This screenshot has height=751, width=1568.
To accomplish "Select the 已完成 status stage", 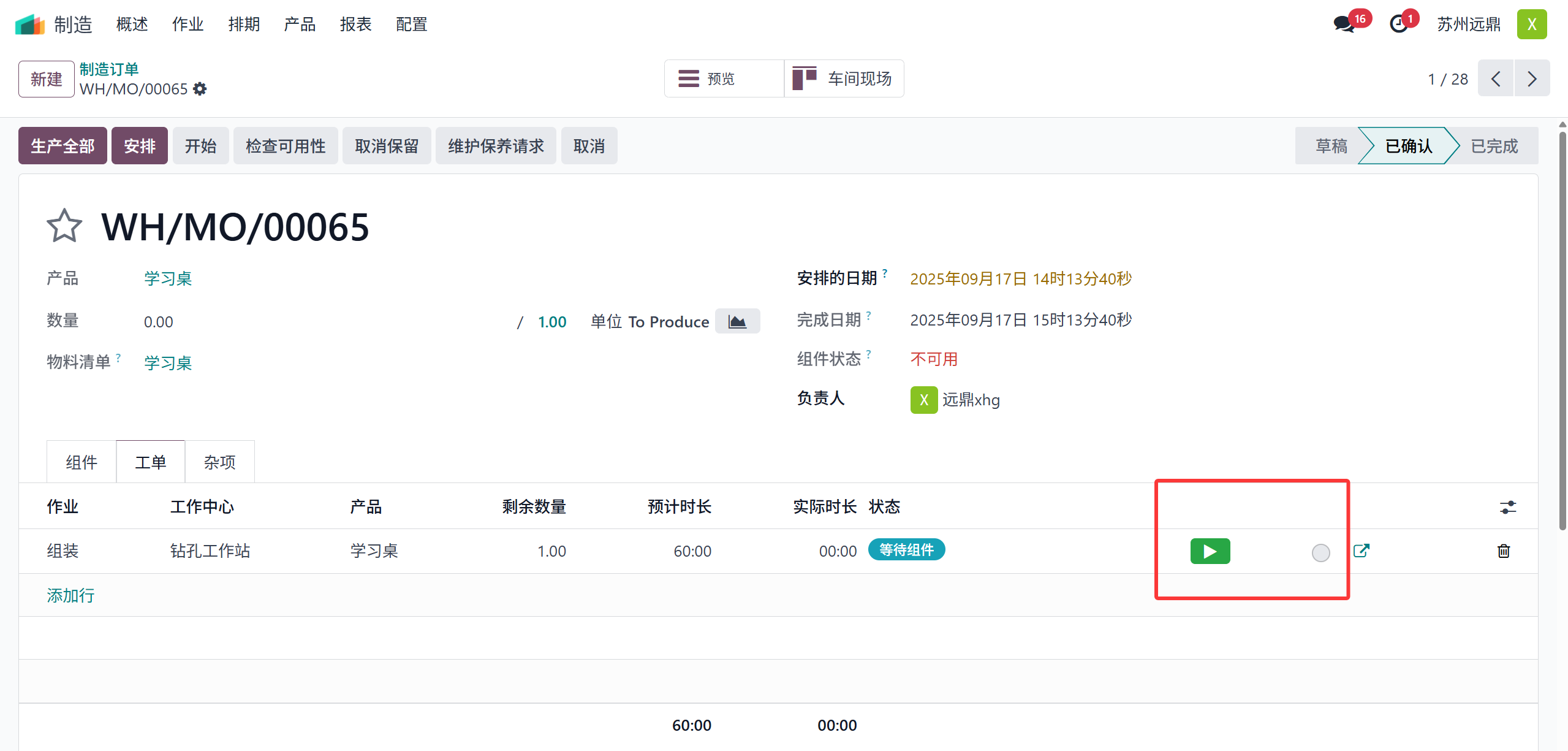I will pyautogui.click(x=1494, y=146).
